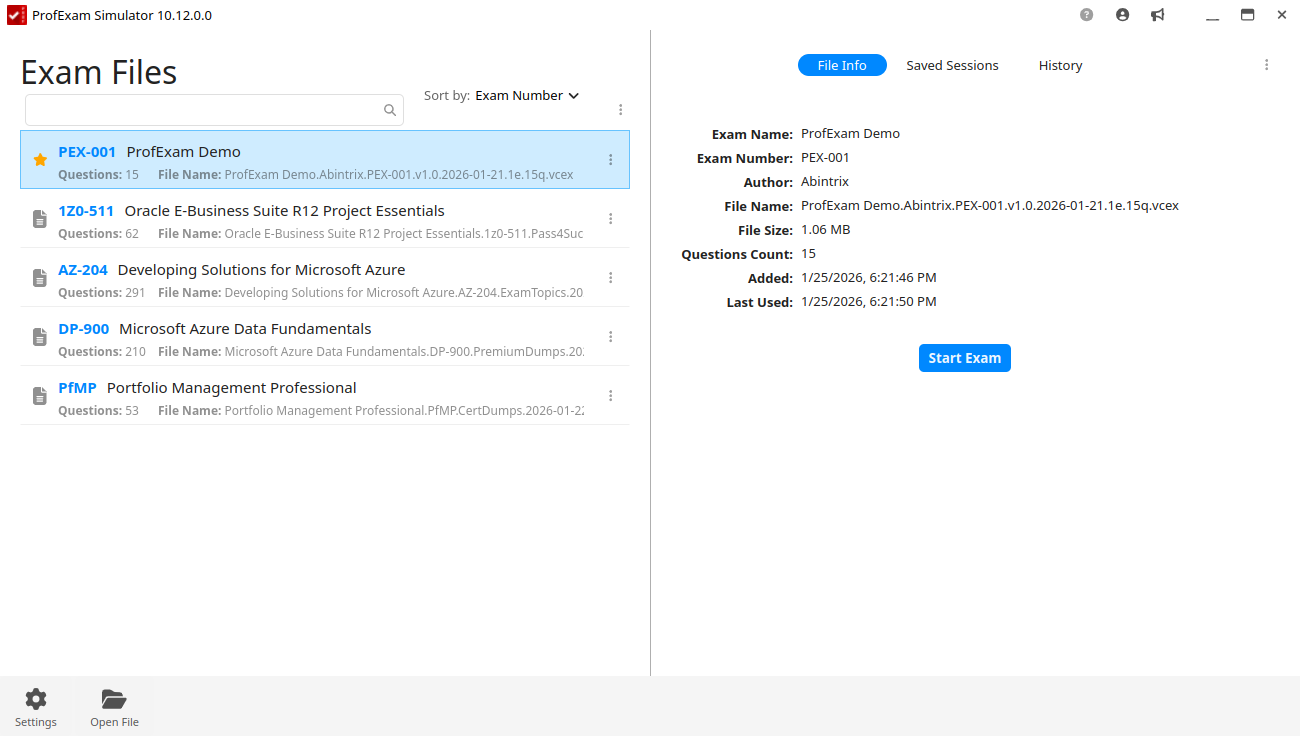Open more options for 1Z0-511 row
Screen dimensions: 1300x736
[610, 219]
